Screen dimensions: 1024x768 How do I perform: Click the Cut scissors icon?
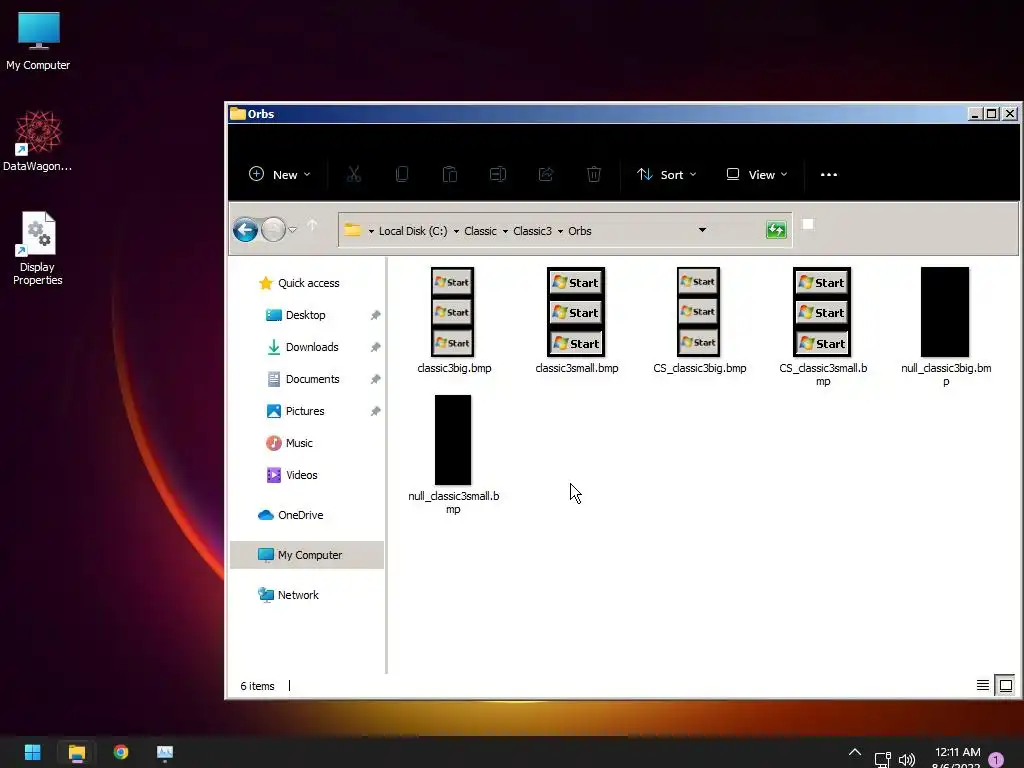tap(354, 174)
